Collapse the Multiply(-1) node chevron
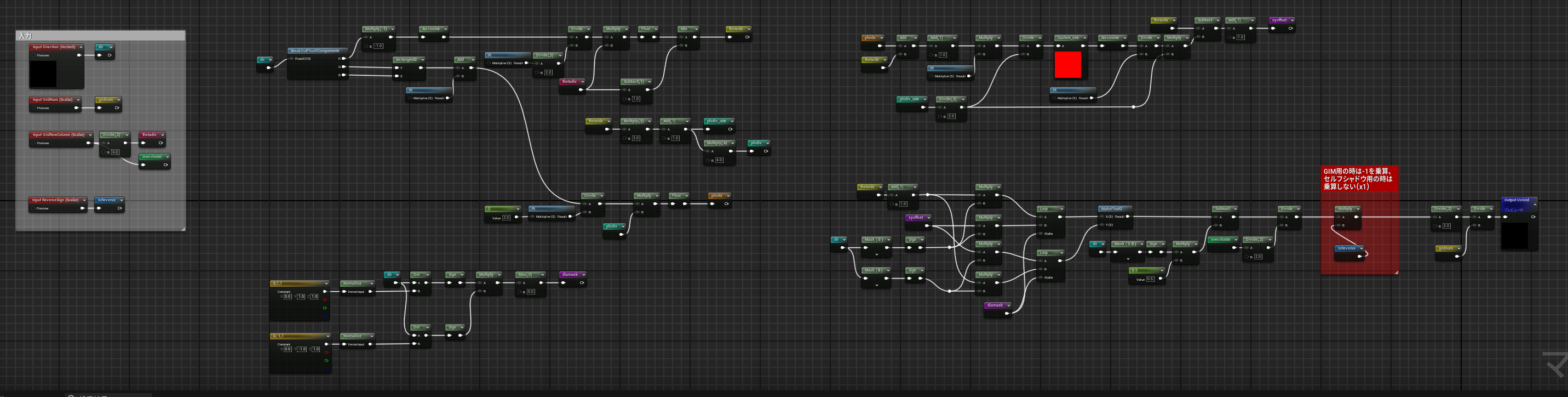The height and width of the screenshot is (397, 1568). pyautogui.click(x=392, y=29)
